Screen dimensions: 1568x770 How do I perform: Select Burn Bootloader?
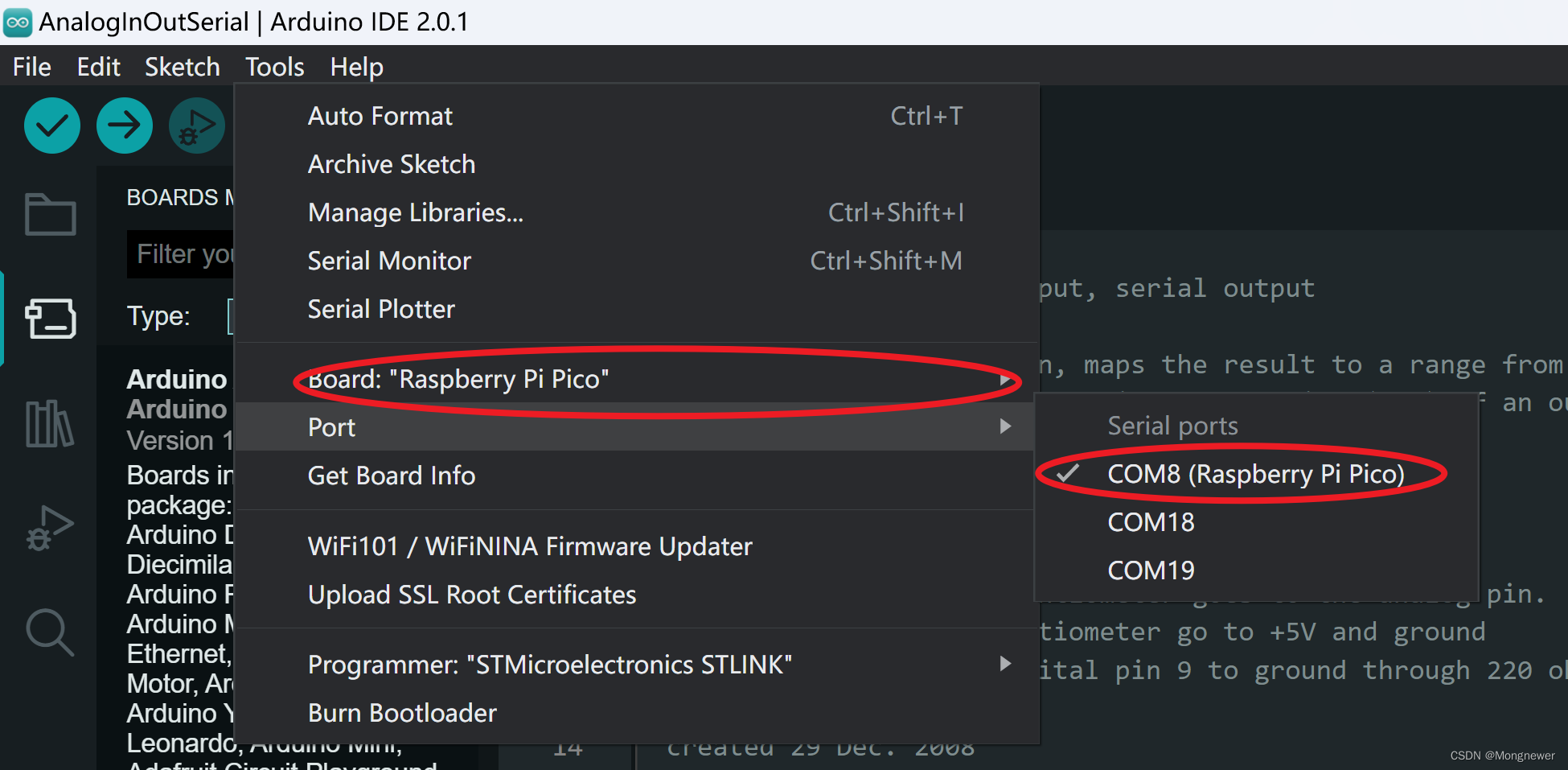point(635,714)
